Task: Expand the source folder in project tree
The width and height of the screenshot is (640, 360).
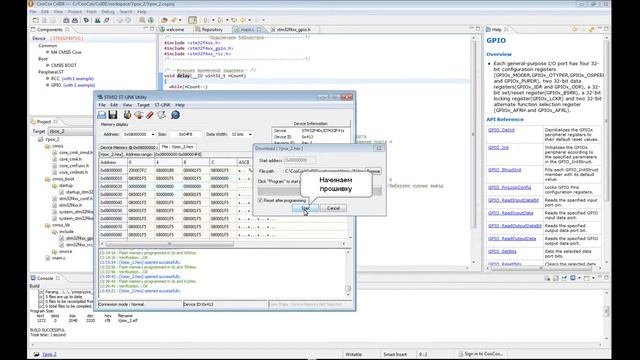Action: coord(55,251)
